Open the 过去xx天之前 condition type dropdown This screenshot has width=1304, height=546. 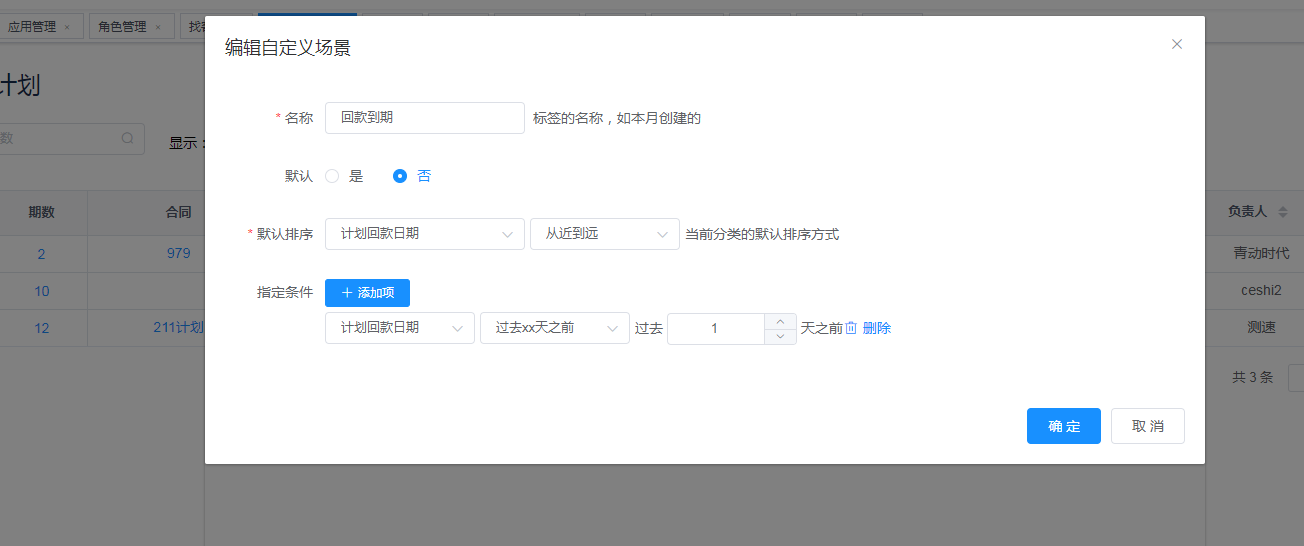pyautogui.click(x=554, y=328)
